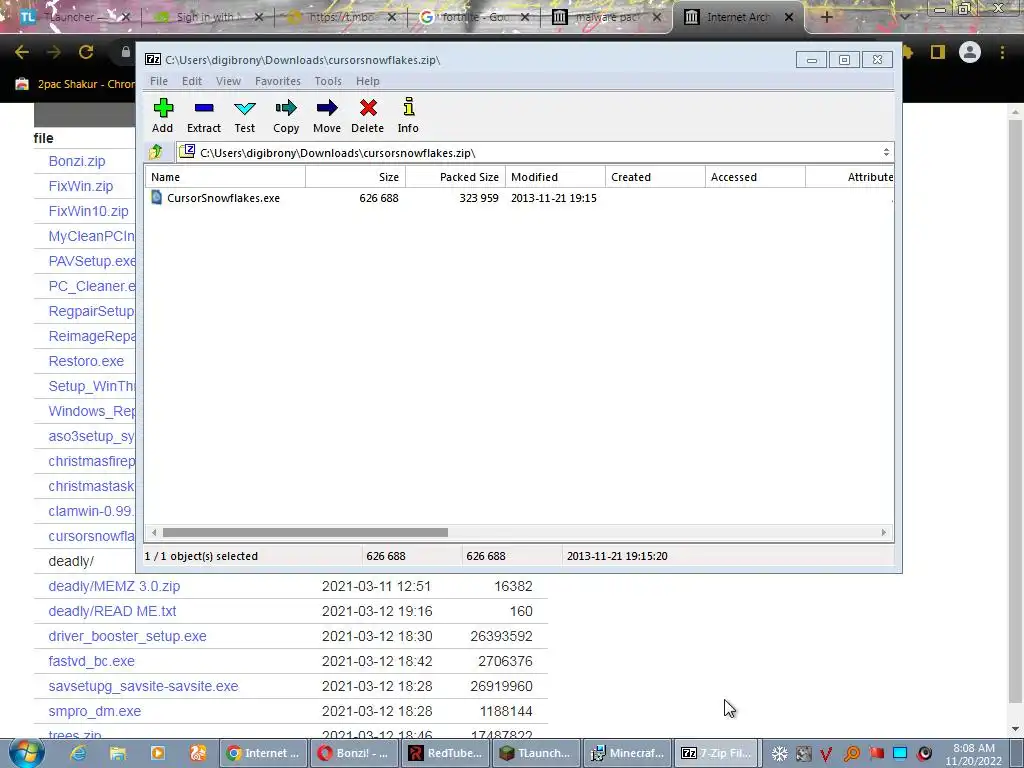Image resolution: width=1024 pixels, height=768 pixels.
Task: Go up one folder level icon
Action: tap(155, 152)
